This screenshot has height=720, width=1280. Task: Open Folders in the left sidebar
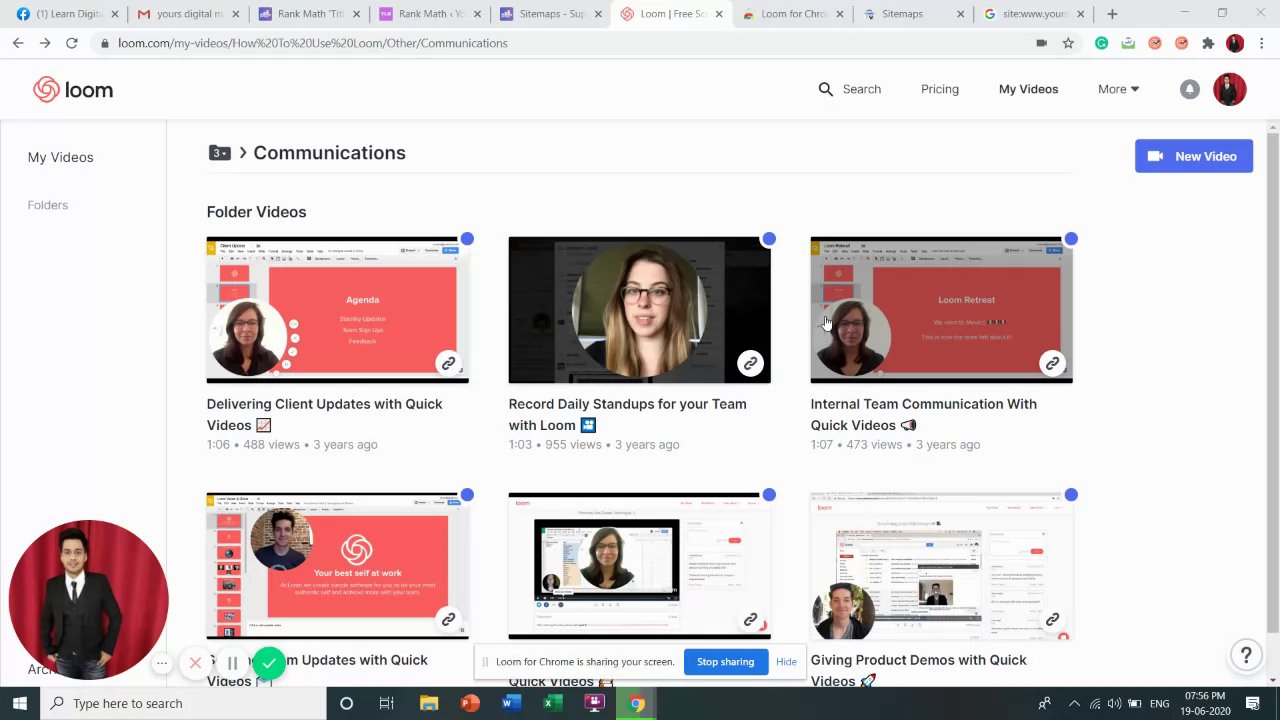[x=48, y=205]
